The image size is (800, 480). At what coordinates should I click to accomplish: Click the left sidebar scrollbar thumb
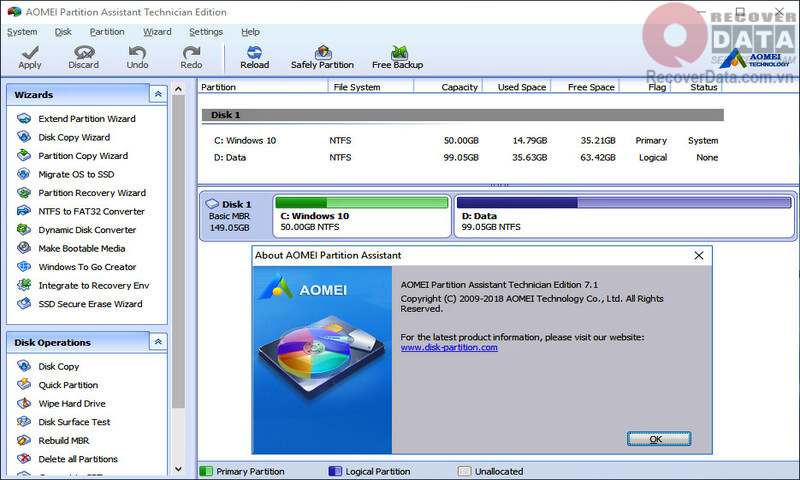point(178,251)
